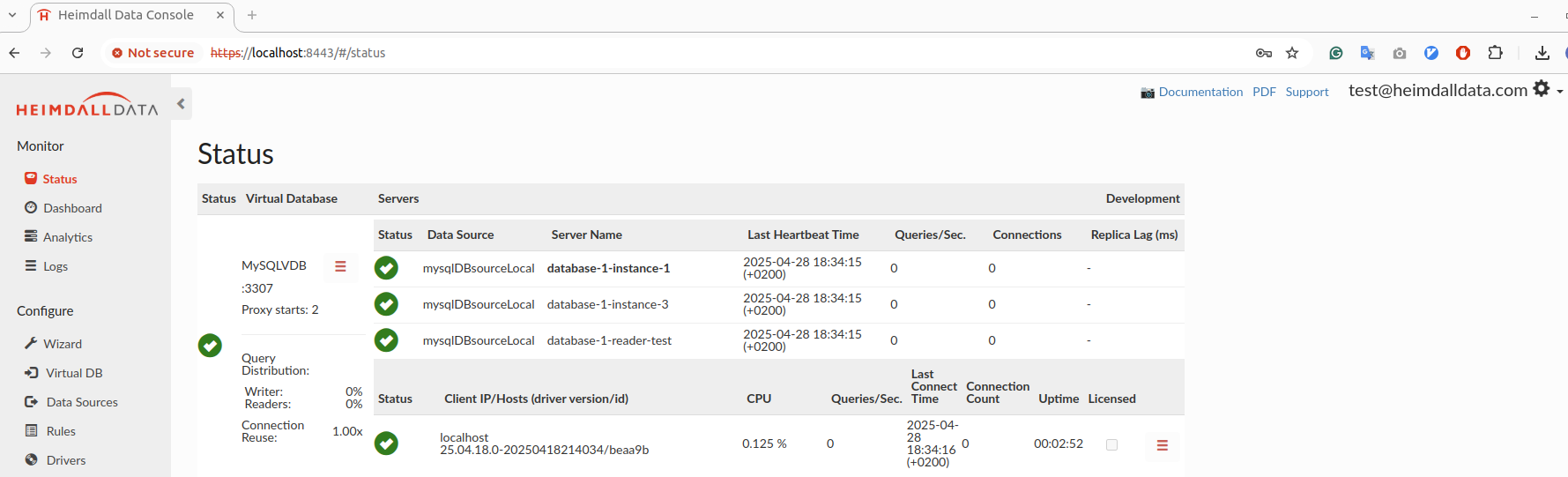Click the Wizard wrench icon

[31, 343]
